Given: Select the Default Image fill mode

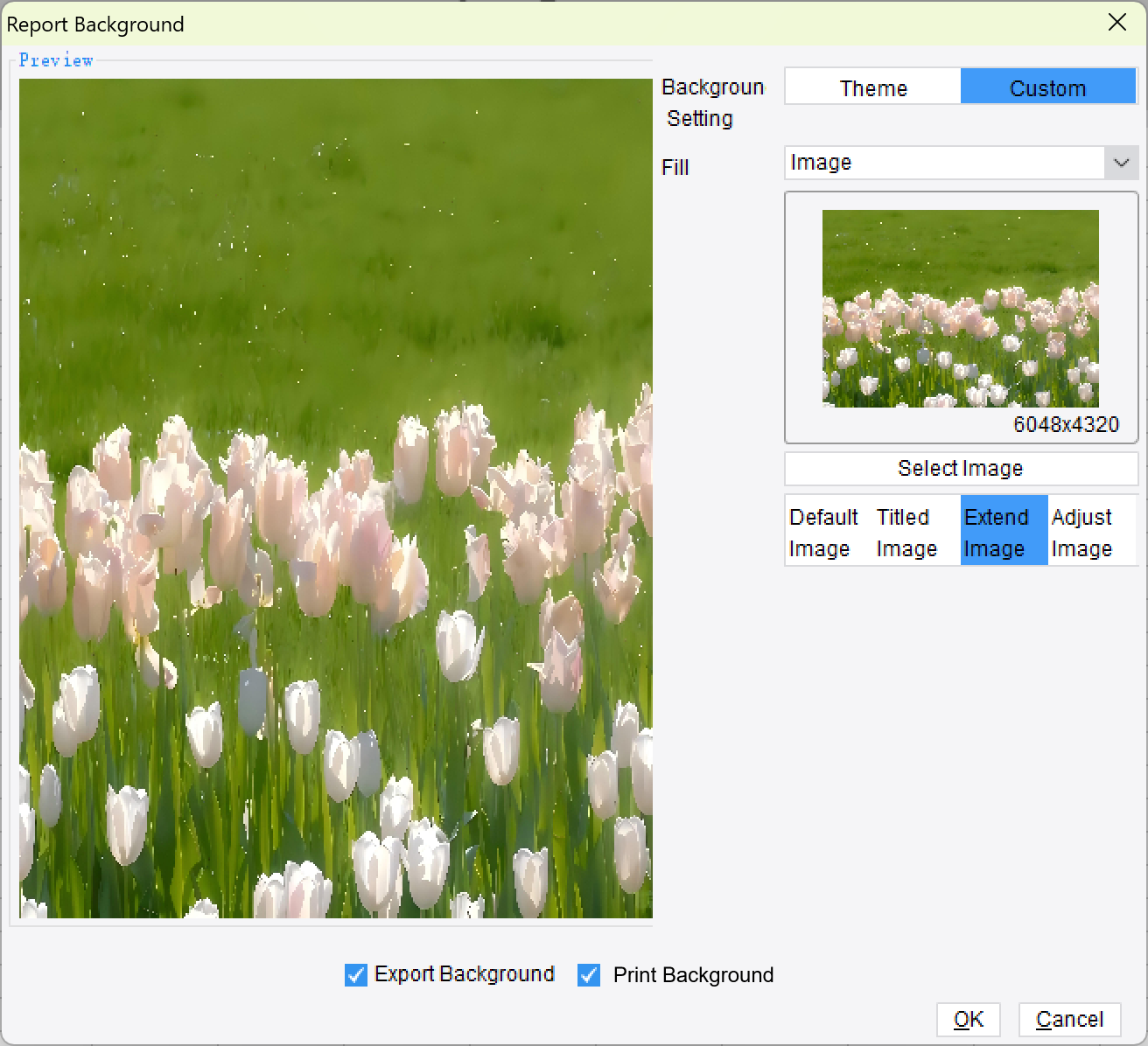Looking at the screenshot, I should pos(823,531).
